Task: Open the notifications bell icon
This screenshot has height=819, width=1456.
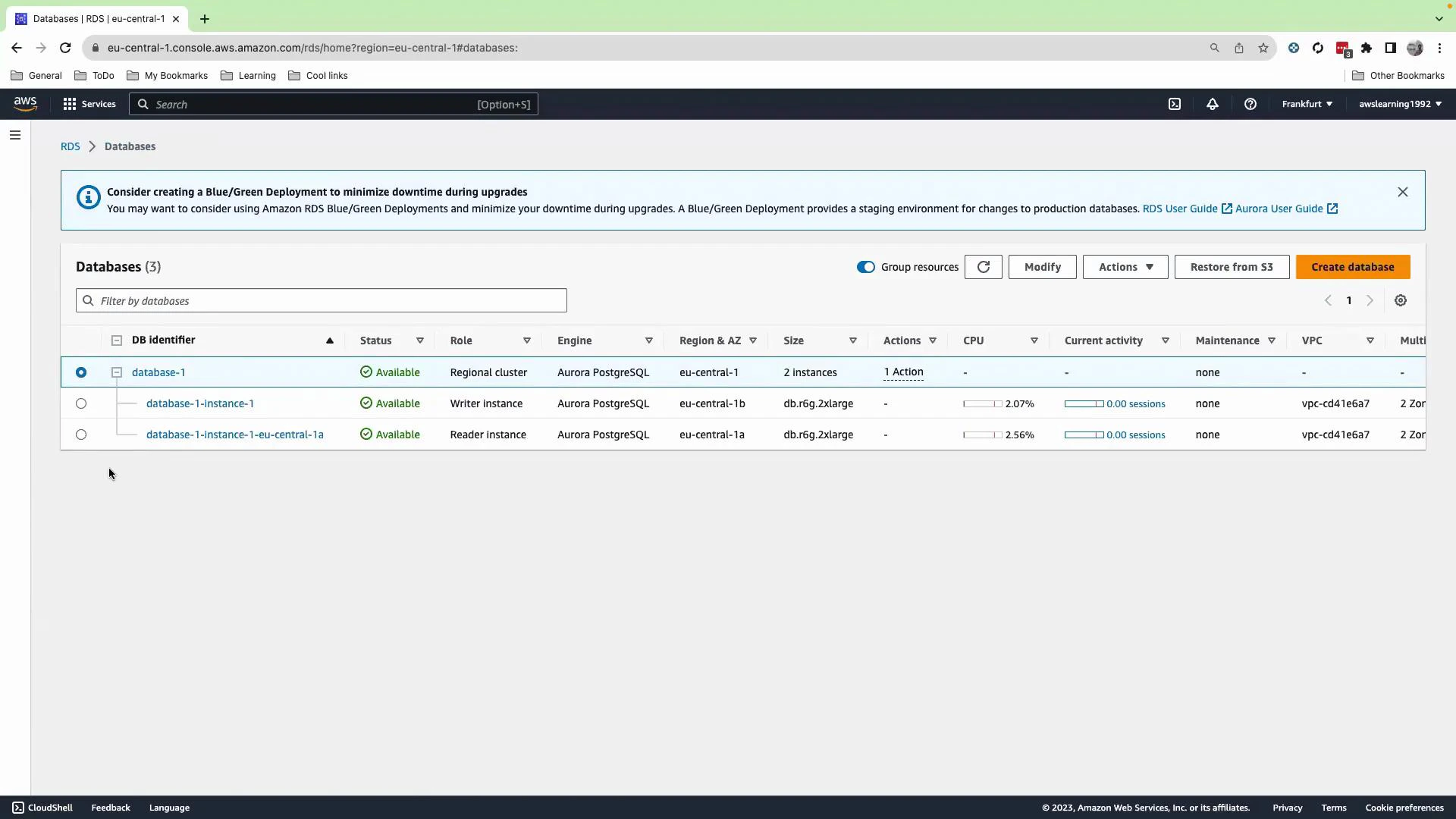Action: tap(1211, 104)
